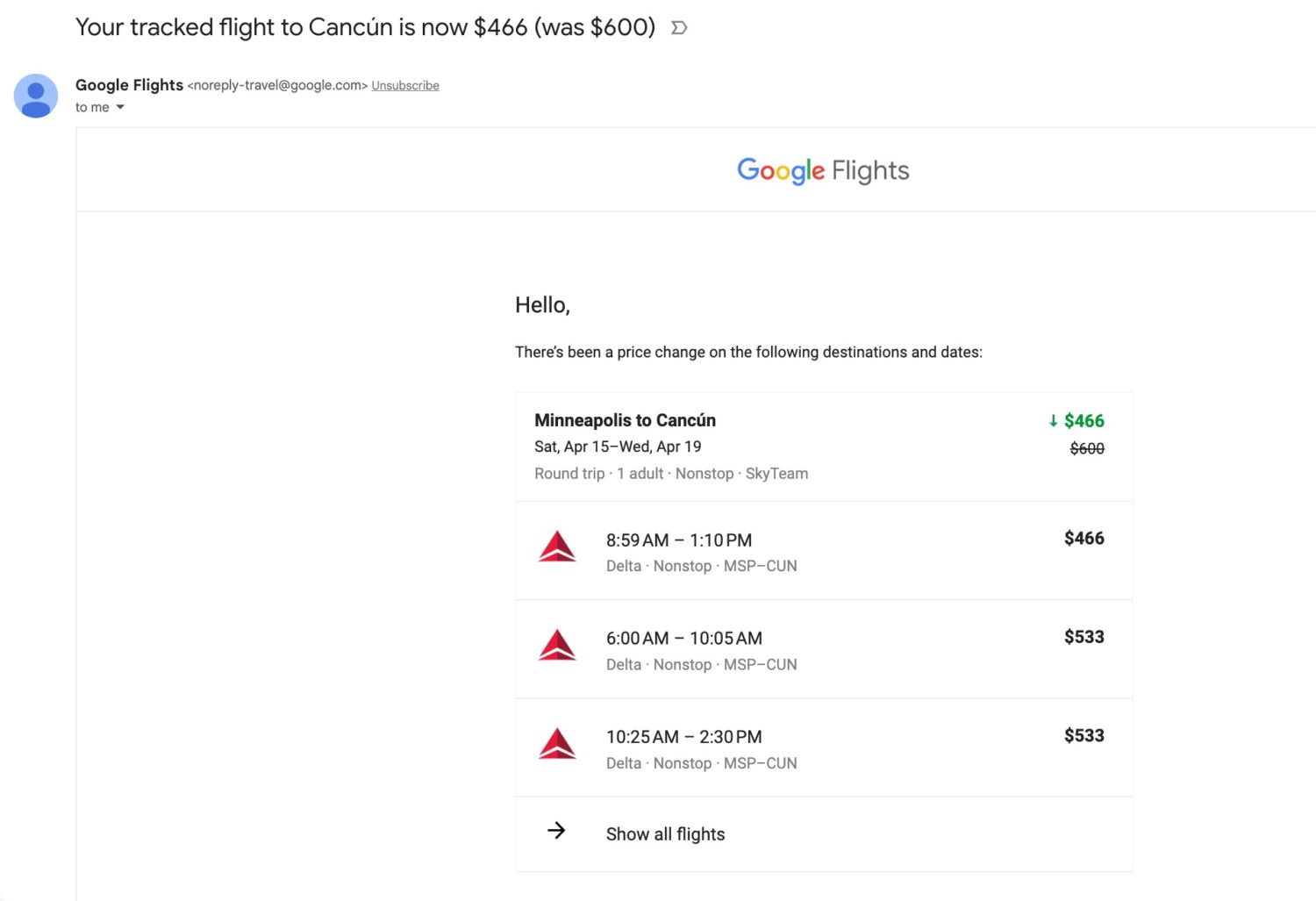Screen dimensions: 1316x901
Task: Click the green $466 tracked price
Action: coord(1084,421)
